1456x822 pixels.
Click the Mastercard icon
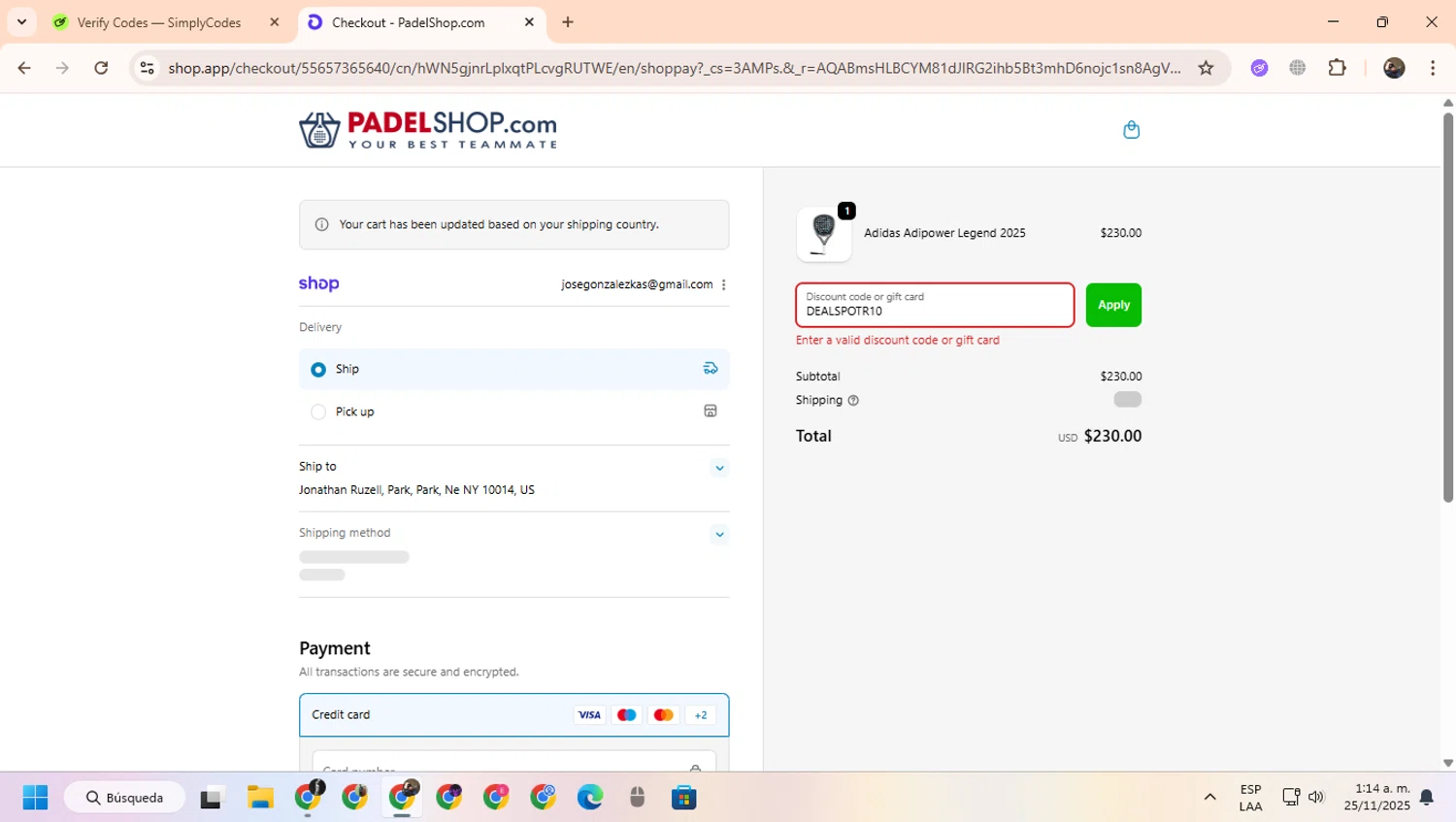(664, 715)
